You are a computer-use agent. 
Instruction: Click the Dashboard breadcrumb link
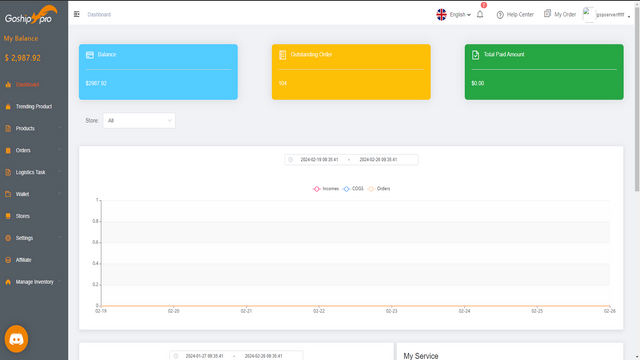point(99,15)
